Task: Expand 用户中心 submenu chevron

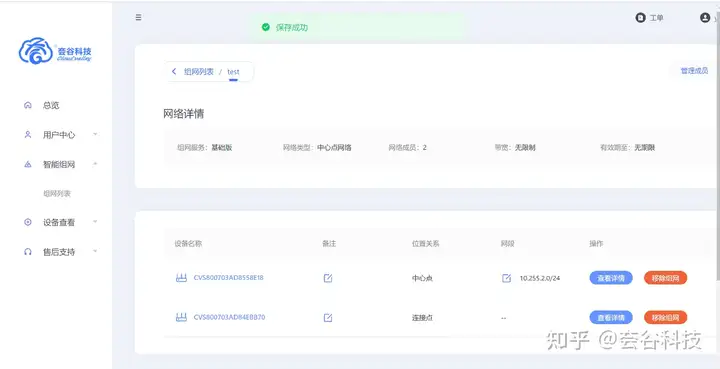Action: pos(95,134)
